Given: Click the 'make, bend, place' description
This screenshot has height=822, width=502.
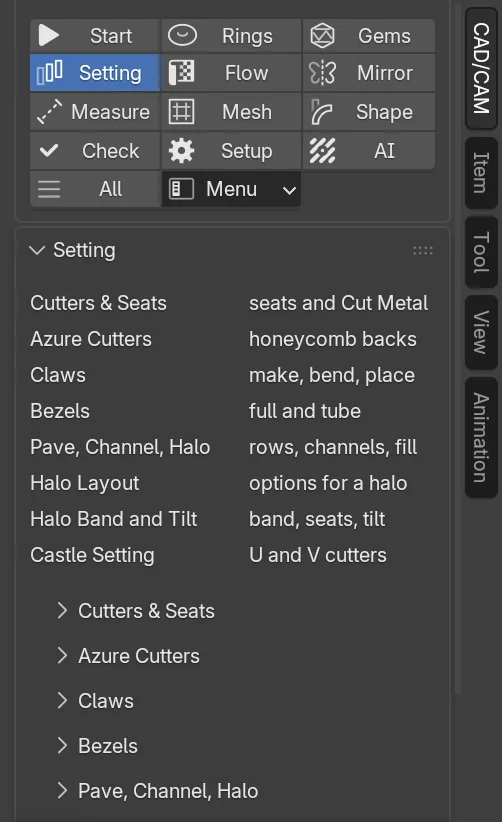Looking at the screenshot, I should pyautogui.click(x=332, y=375).
